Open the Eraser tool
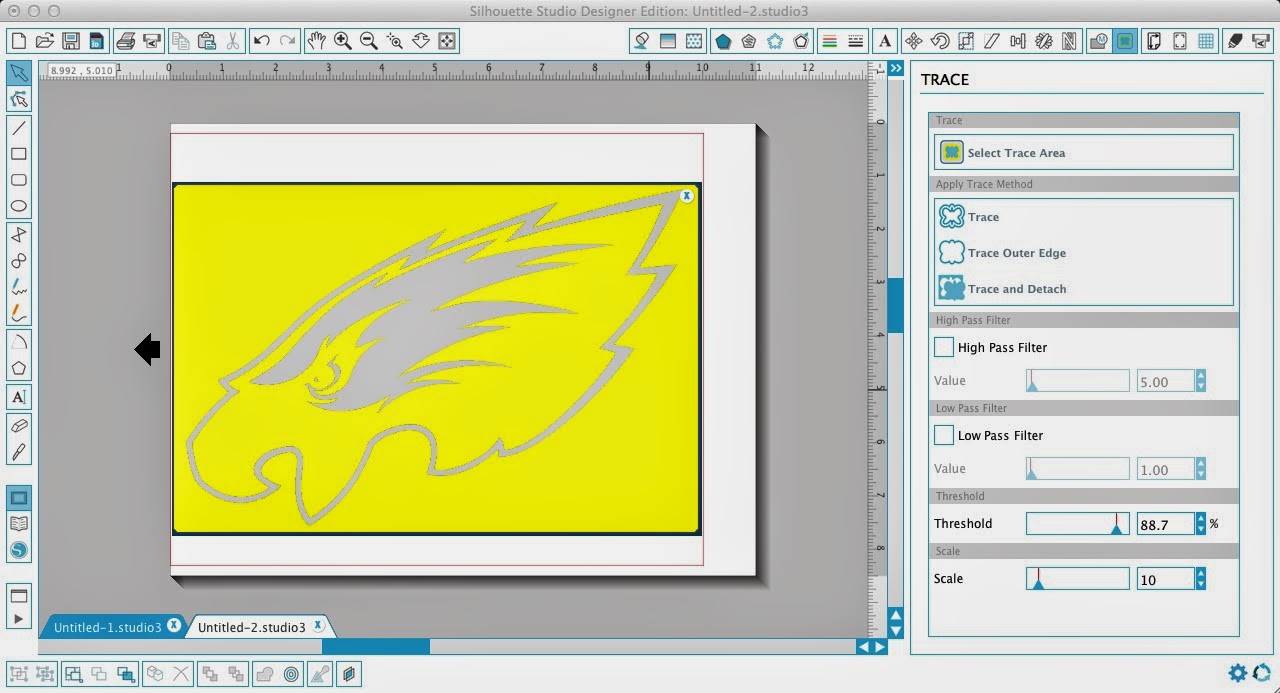The image size is (1280, 693). tap(18, 424)
